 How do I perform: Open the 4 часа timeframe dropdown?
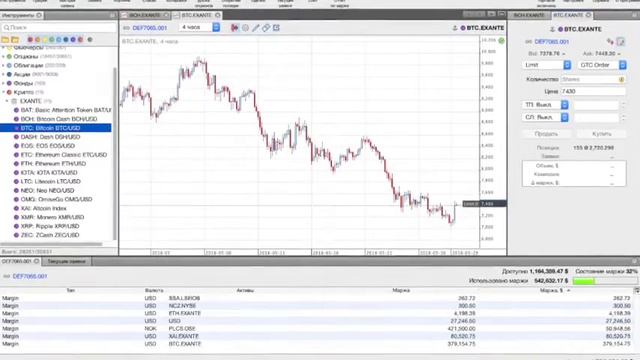pyautogui.click(x=200, y=27)
